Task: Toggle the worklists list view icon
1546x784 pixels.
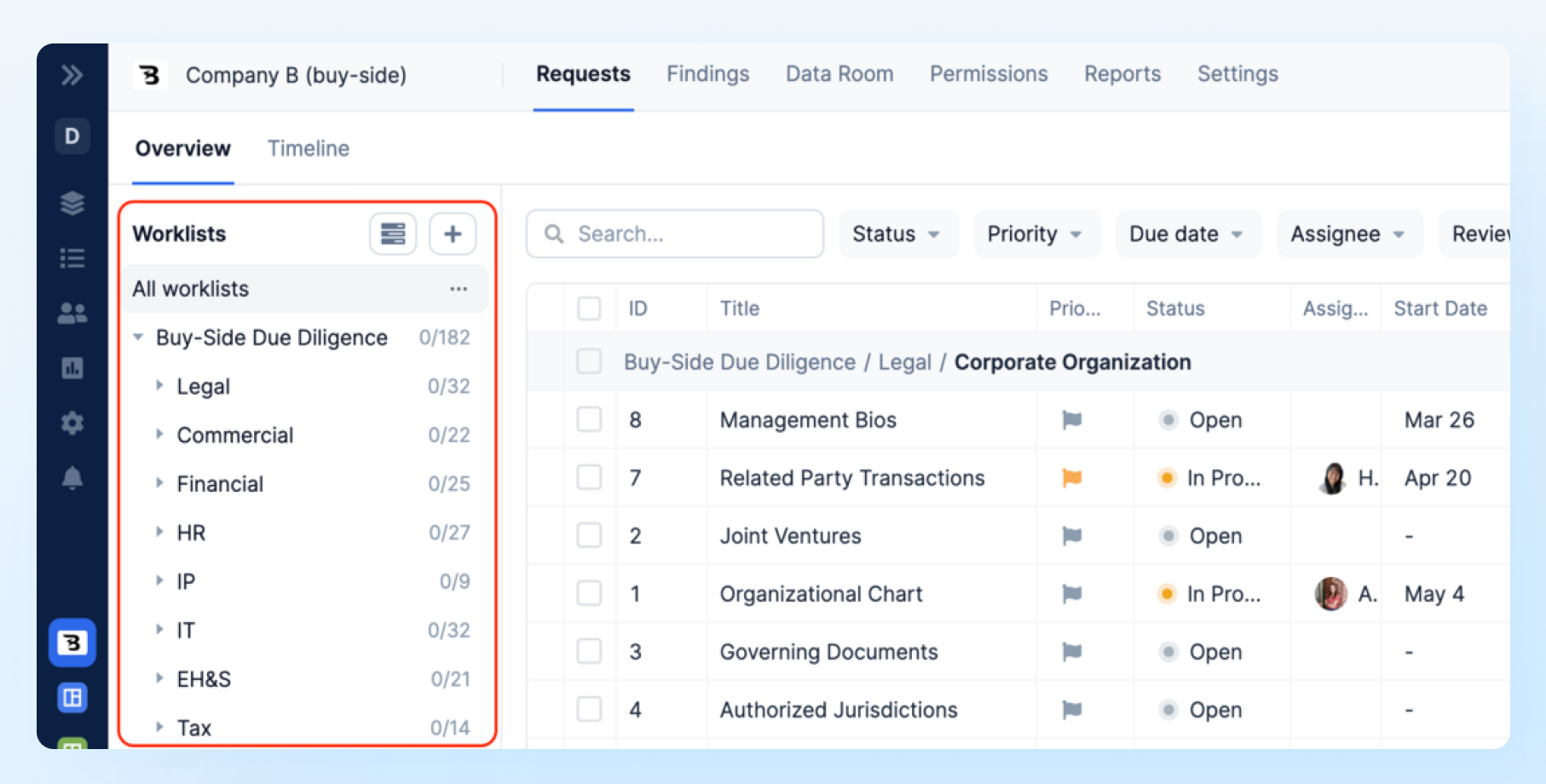Action: coord(393,233)
